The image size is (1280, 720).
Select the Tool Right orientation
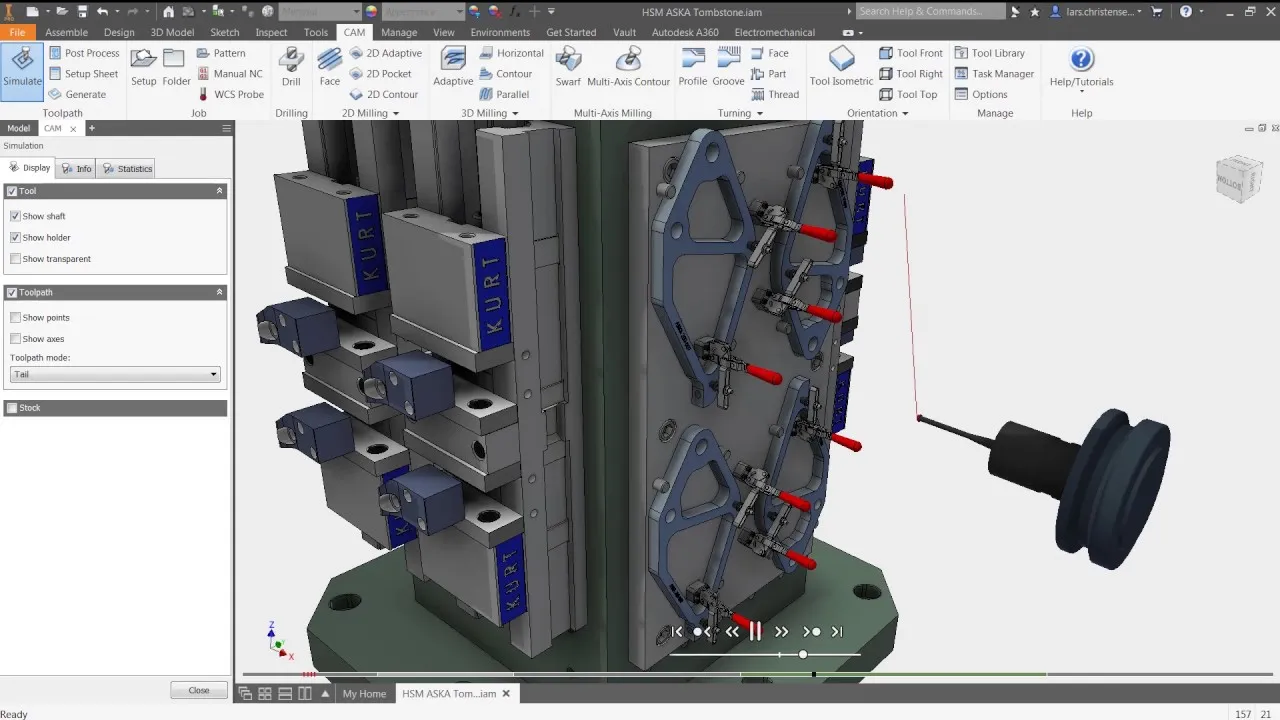coord(911,74)
